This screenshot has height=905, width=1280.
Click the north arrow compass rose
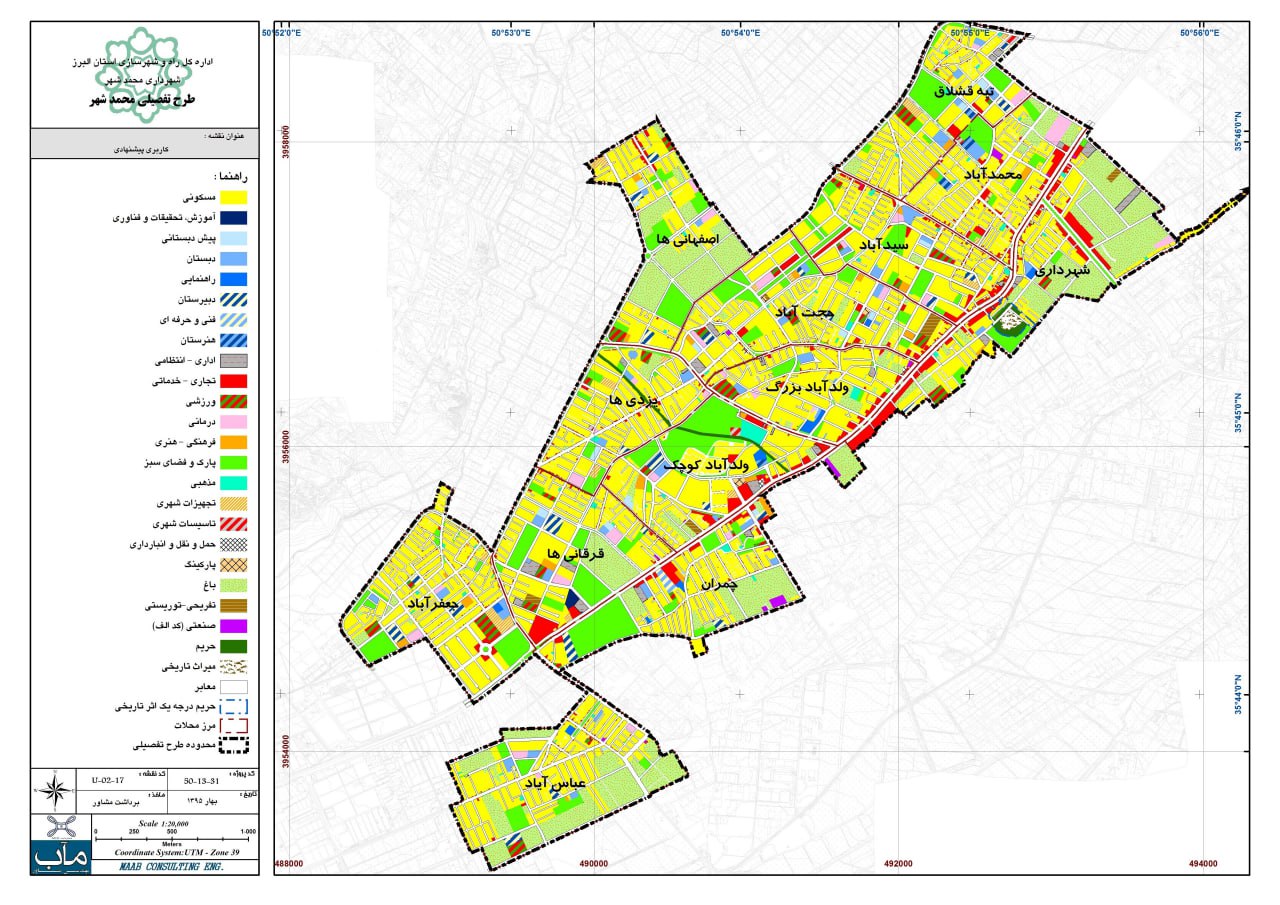55,790
